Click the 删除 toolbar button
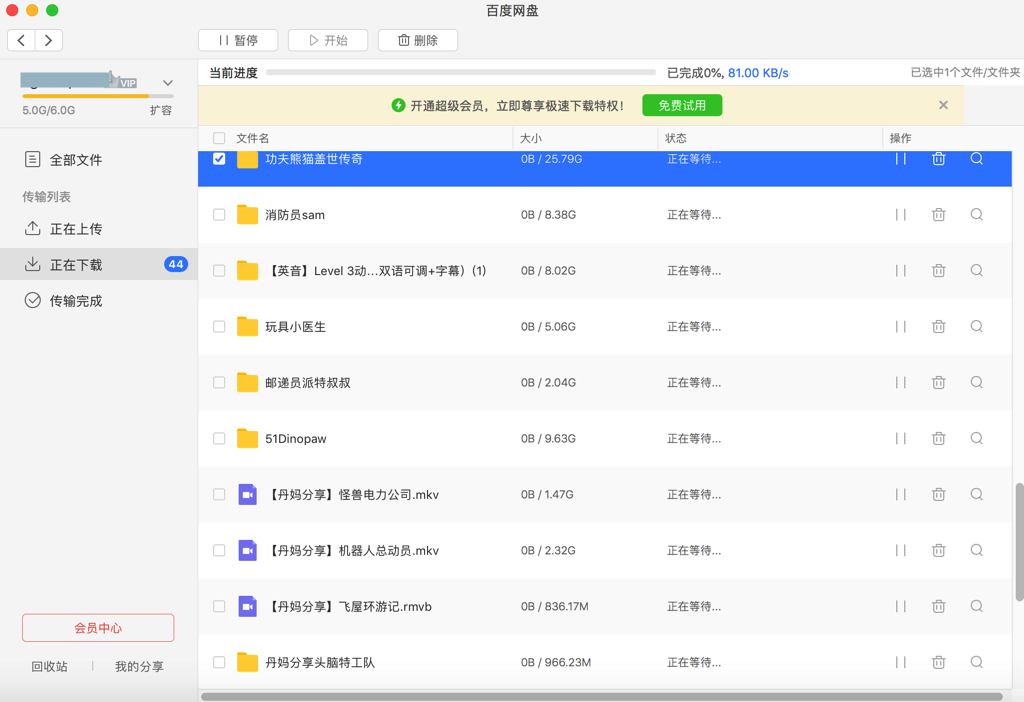 point(418,40)
